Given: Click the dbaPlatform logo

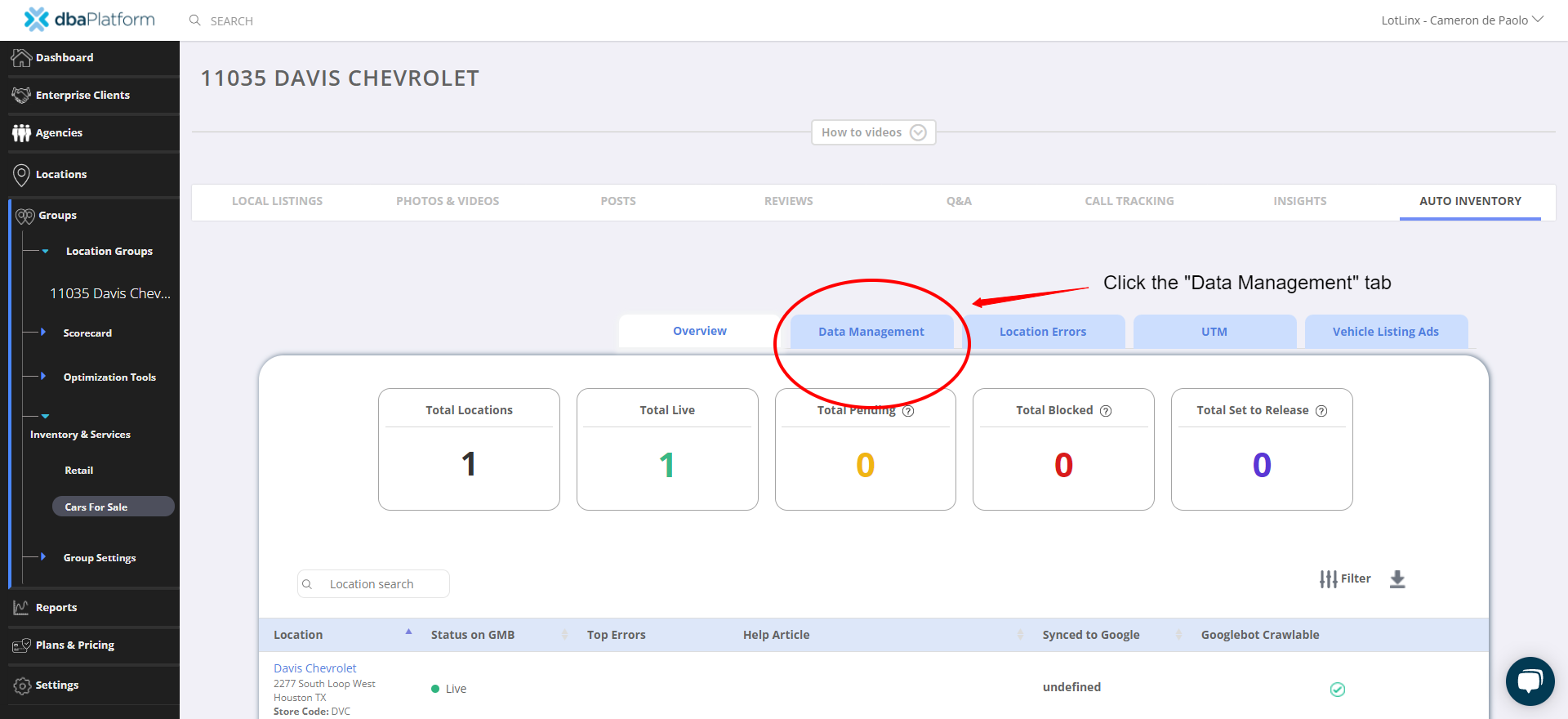Looking at the screenshot, I should 89,19.
